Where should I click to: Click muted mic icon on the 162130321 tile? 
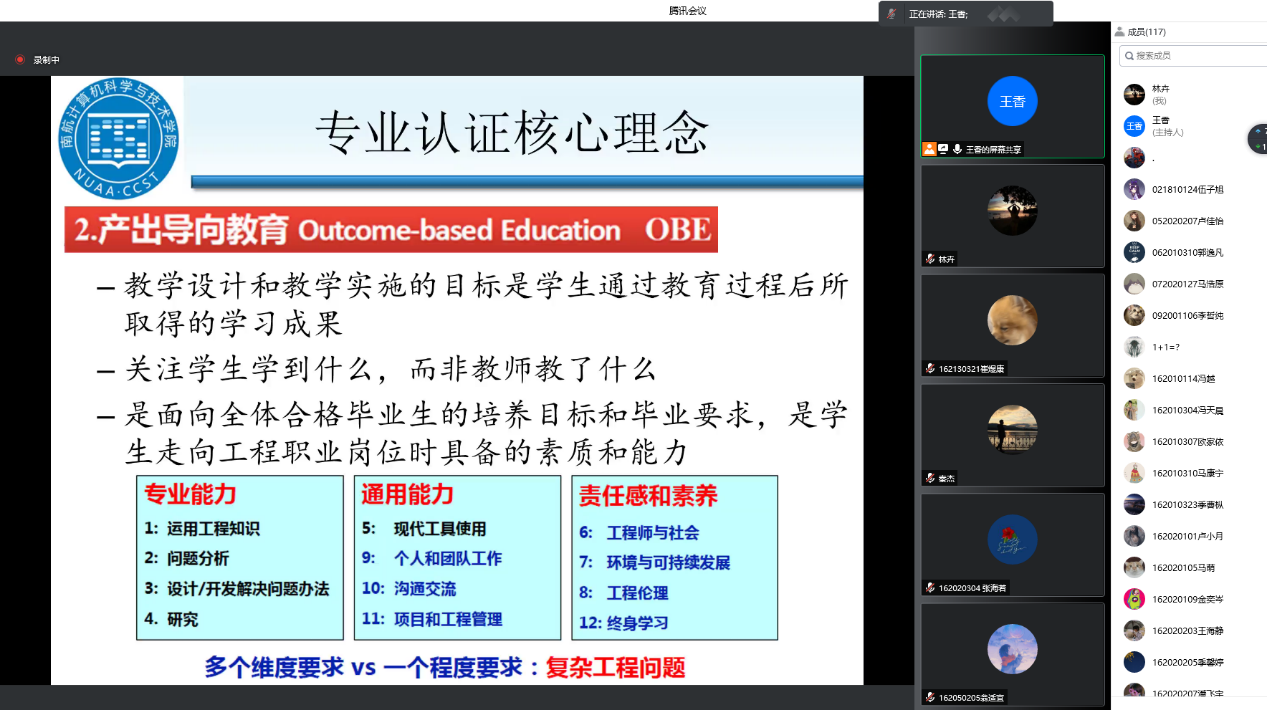[930, 369]
